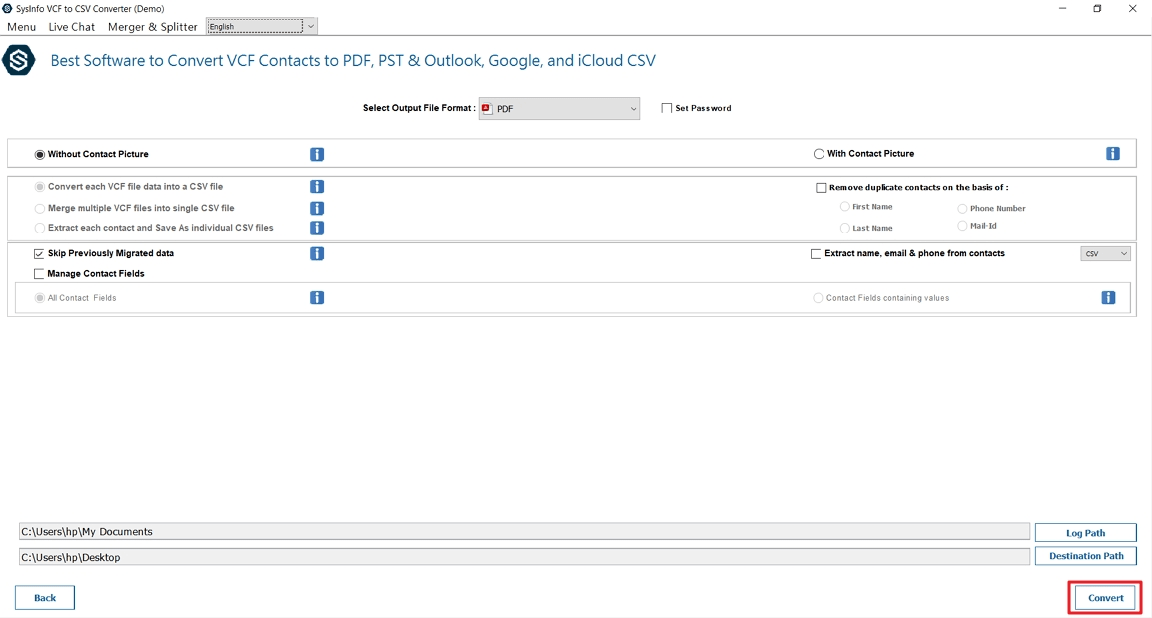Enable the Set Password checkbox
The image size is (1152, 618).
(667, 108)
